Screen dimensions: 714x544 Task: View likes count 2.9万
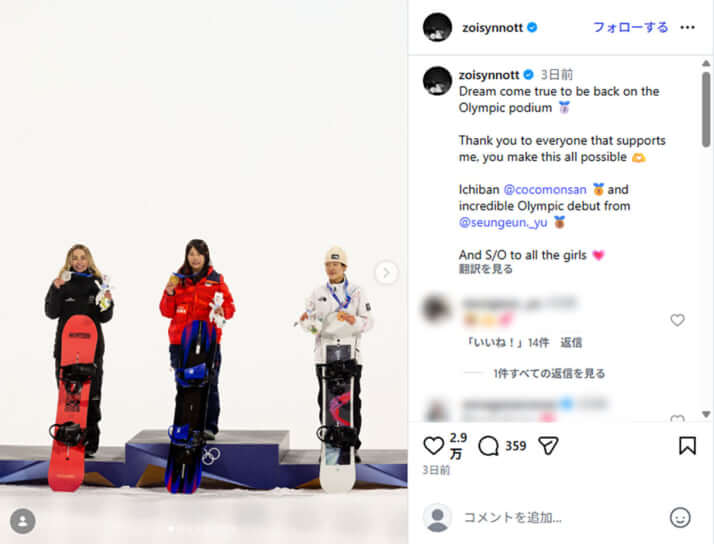point(458,446)
